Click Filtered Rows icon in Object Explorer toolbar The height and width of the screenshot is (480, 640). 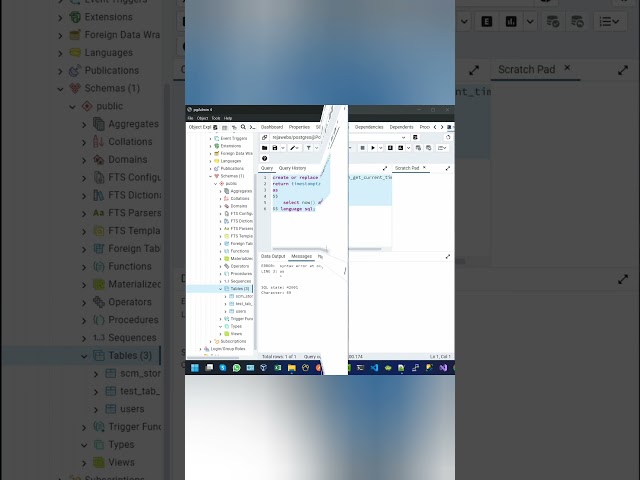[x=234, y=127]
